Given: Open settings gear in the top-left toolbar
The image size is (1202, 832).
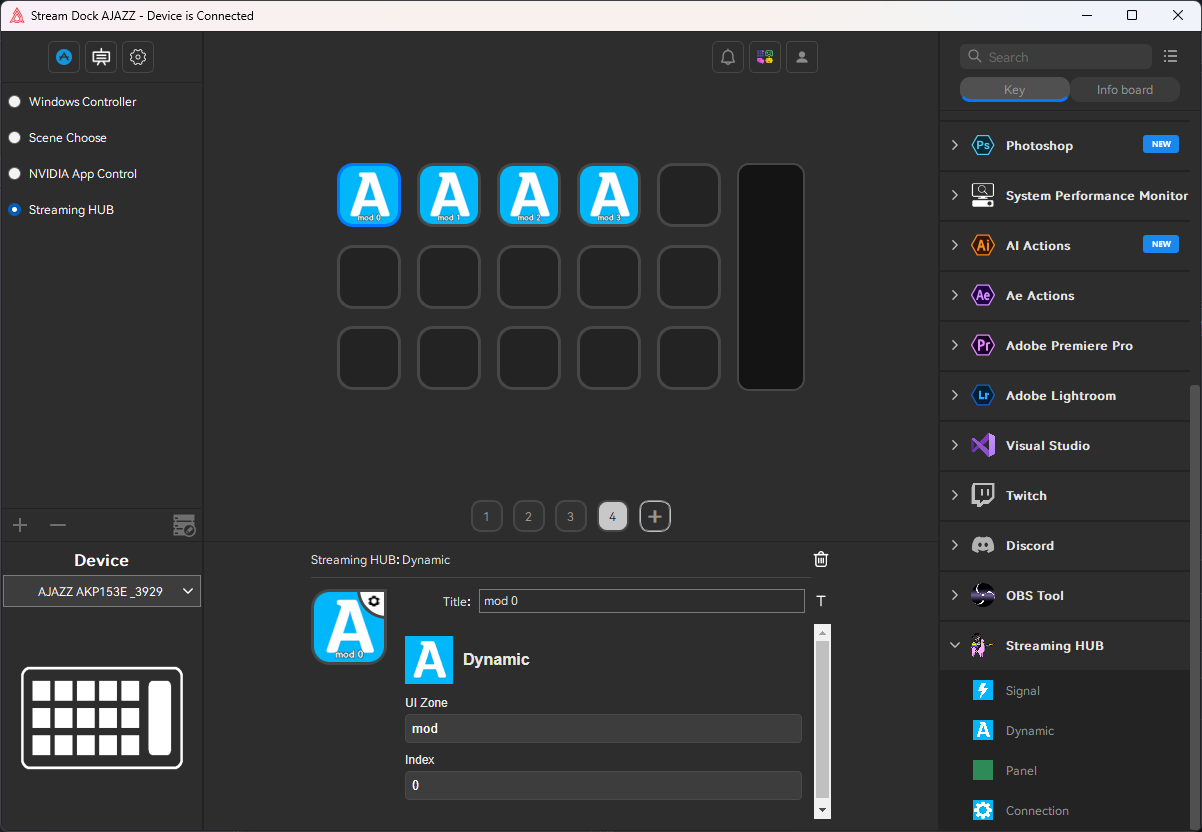Looking at the screenshot, I should [x=138, y=57].
